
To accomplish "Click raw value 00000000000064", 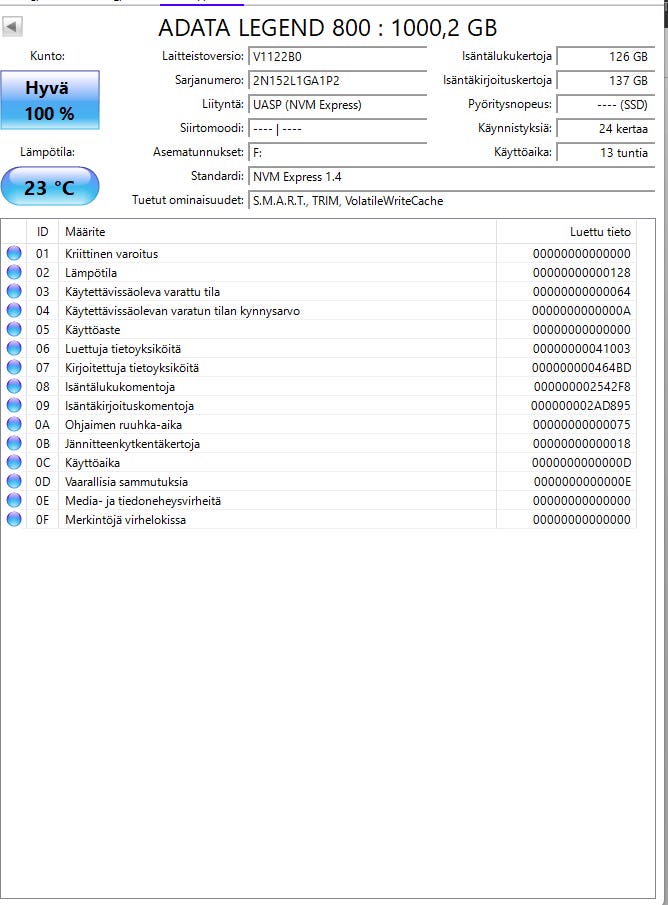I will click(x=581, y=291).
